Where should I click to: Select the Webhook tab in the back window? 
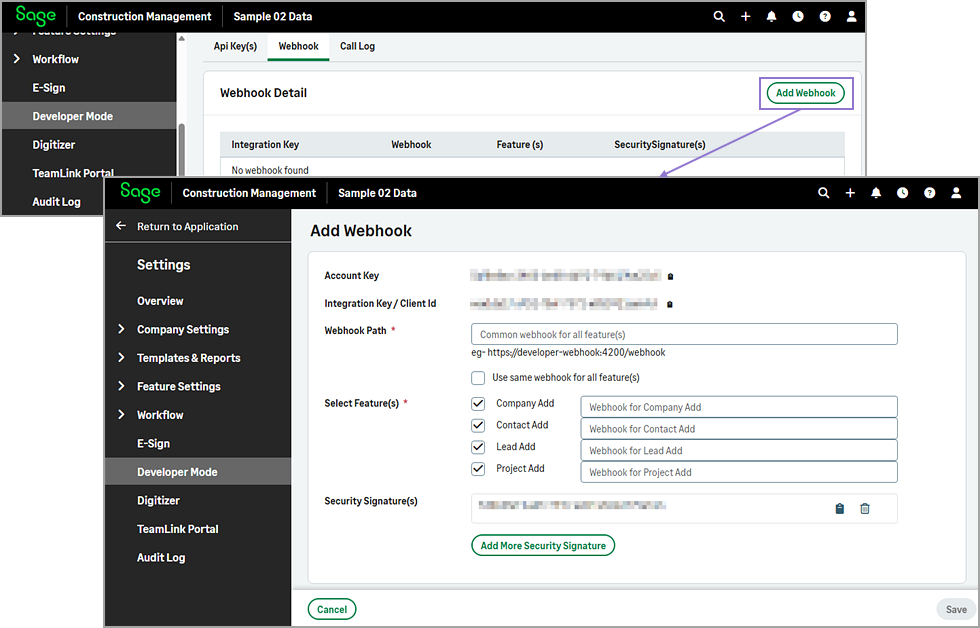(298, 46)
